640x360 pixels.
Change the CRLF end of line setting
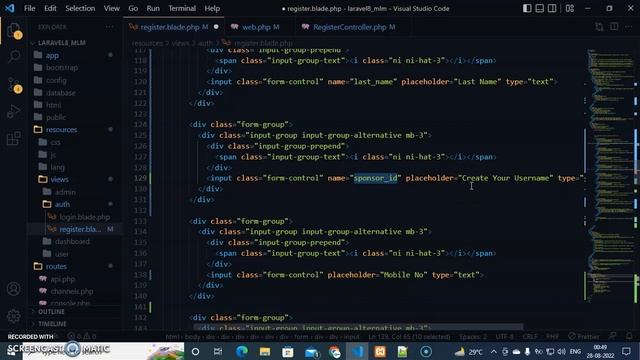coord(530,336)
